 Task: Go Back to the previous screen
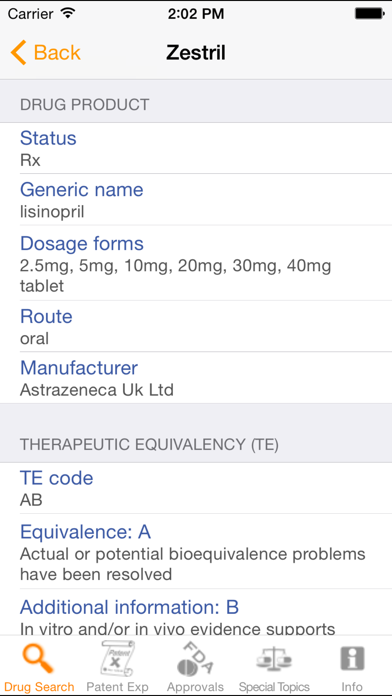pos(46,52)
